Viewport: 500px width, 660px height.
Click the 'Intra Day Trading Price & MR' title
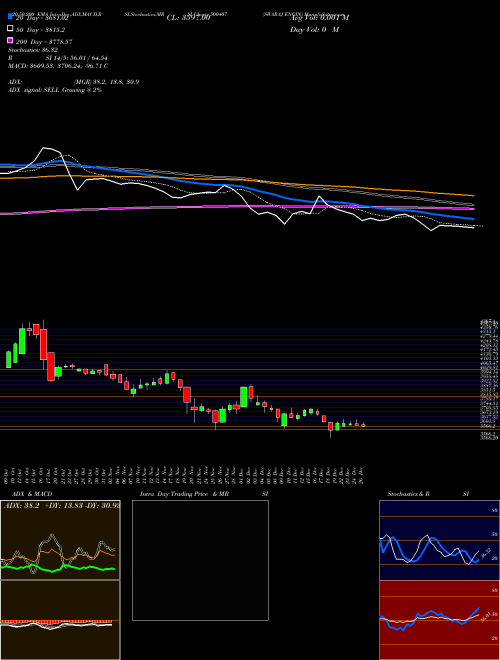[184, 494]
